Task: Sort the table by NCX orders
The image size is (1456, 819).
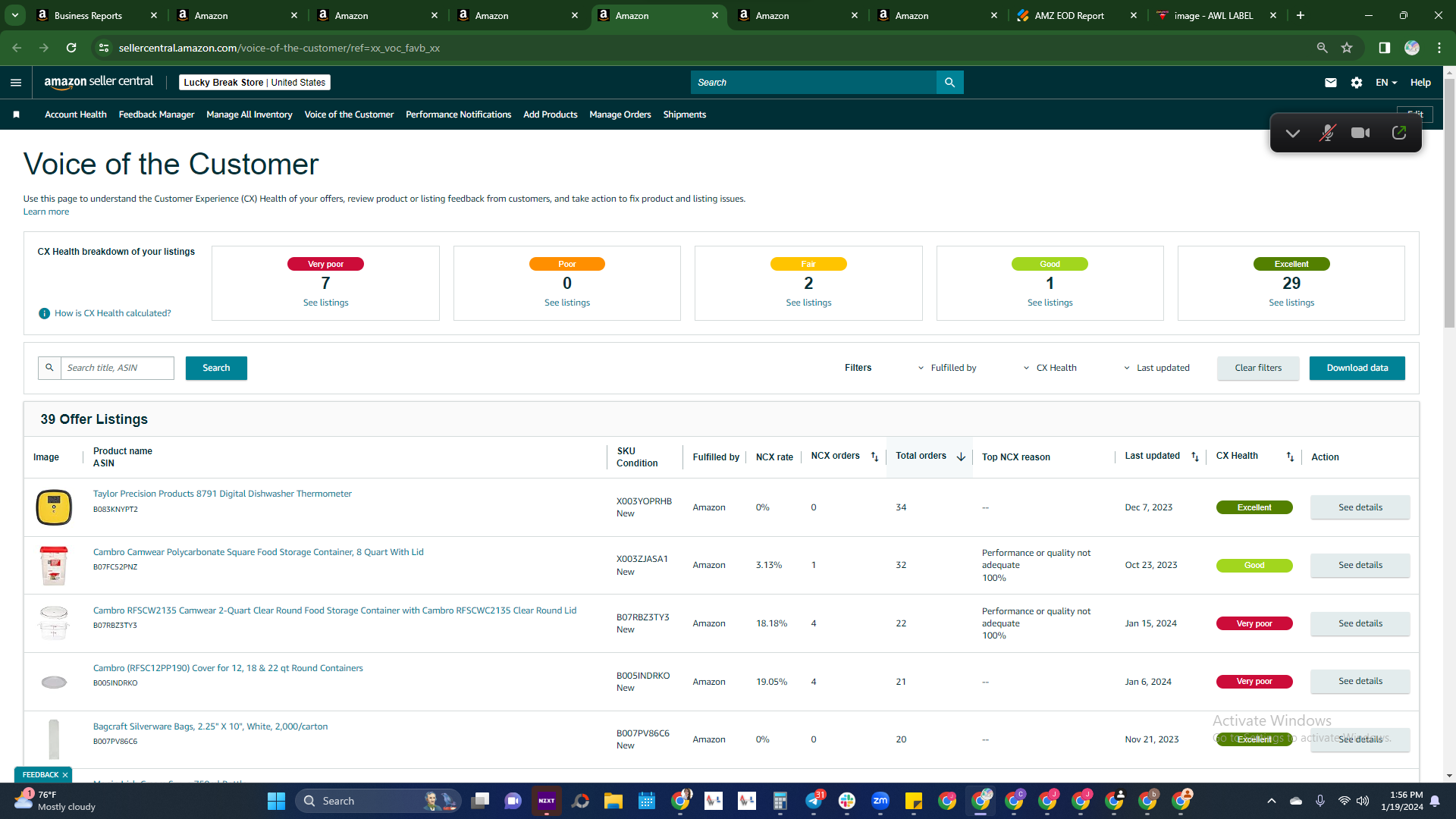Action: pyautogui.click(x=874, y=457)
